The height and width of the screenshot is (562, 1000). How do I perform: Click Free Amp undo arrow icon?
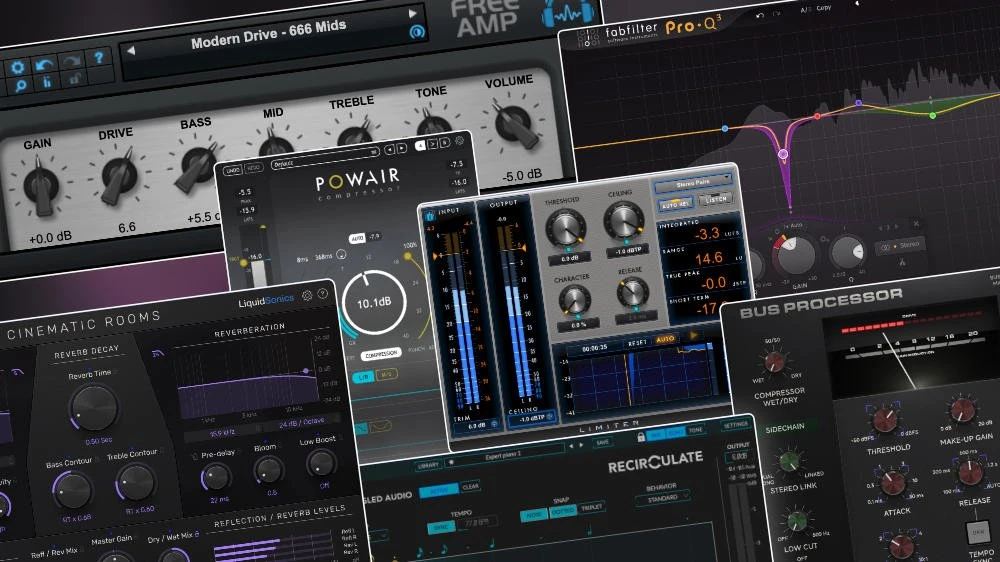point(44,64)
